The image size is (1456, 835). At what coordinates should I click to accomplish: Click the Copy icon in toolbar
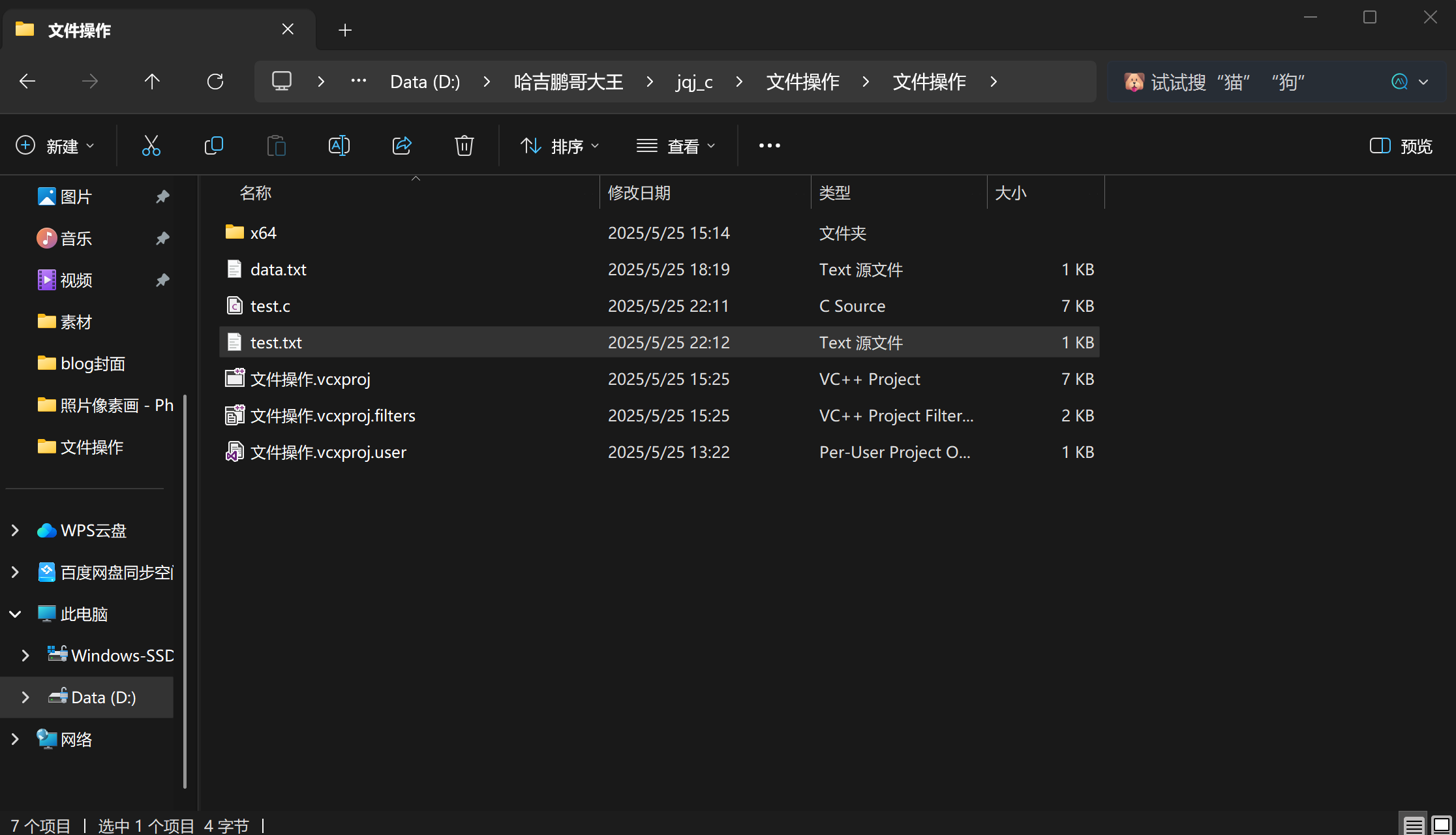coord(213,145)
